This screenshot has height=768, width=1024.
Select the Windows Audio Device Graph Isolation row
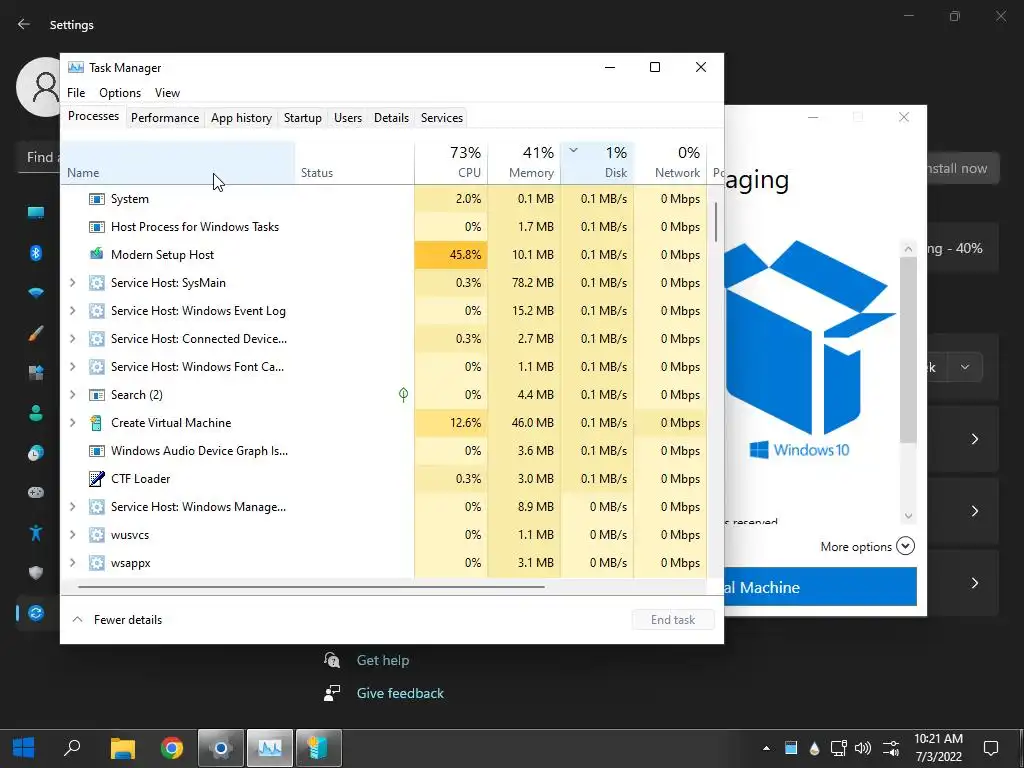pyautogui.click(x=384, y=451)
